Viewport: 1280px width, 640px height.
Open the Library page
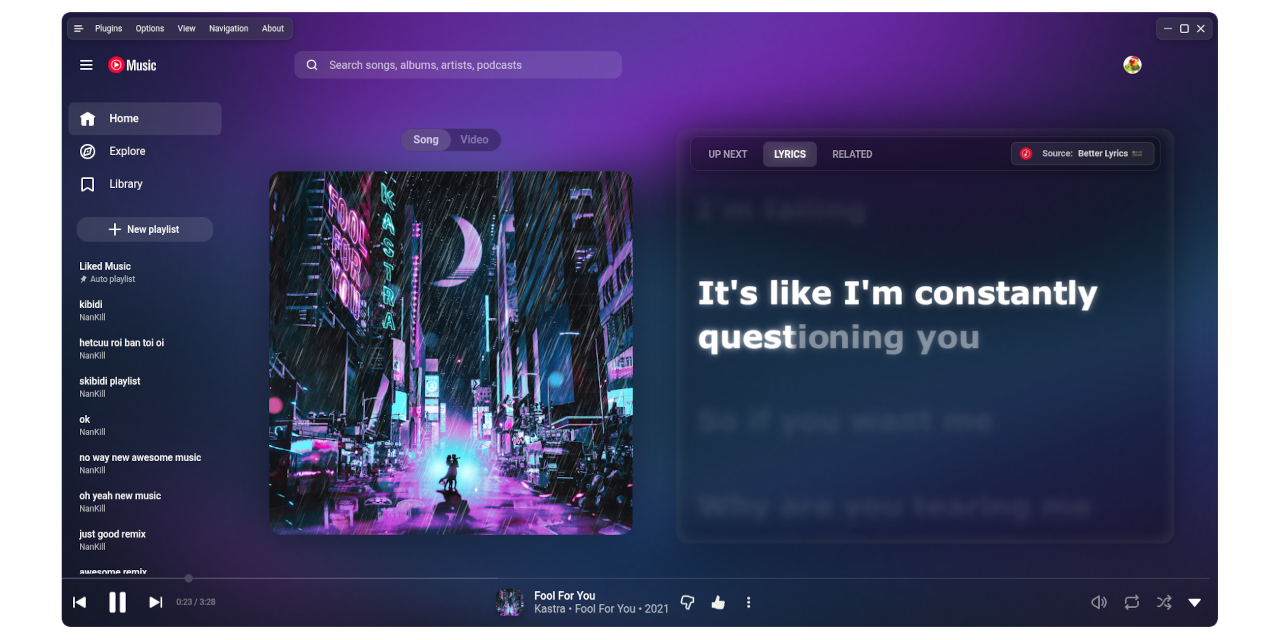pos(145,184)
